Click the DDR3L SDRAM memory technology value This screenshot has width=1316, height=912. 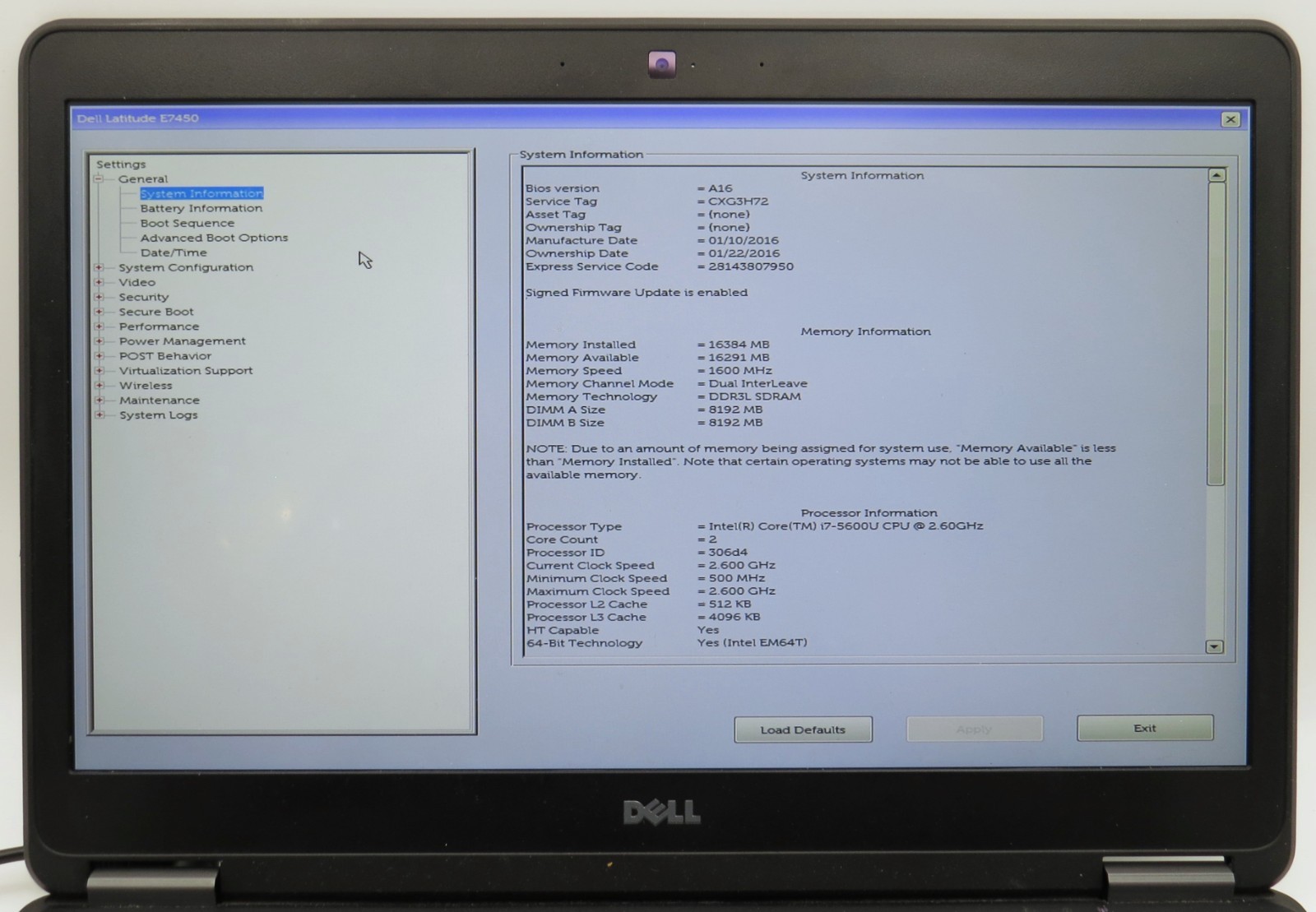tap(754, 396)
